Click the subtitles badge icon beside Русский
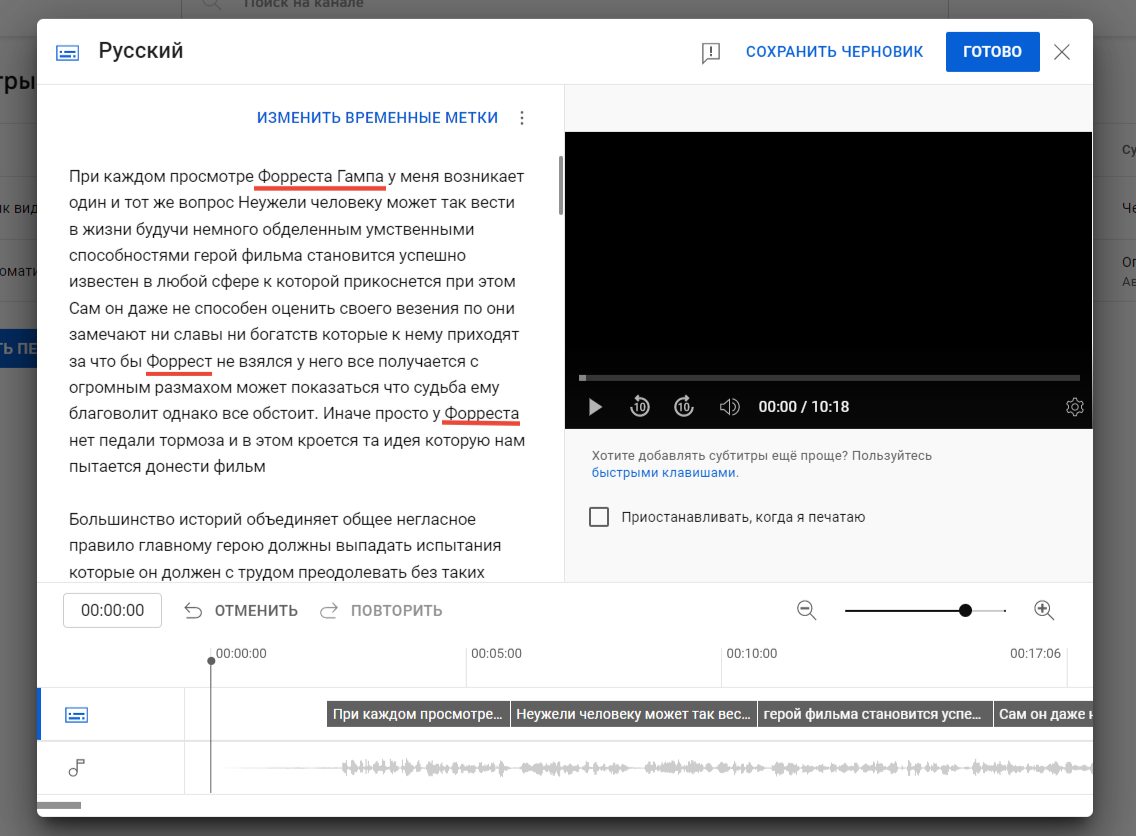Viewport: 1136px width, 836px height. point(66,51)
